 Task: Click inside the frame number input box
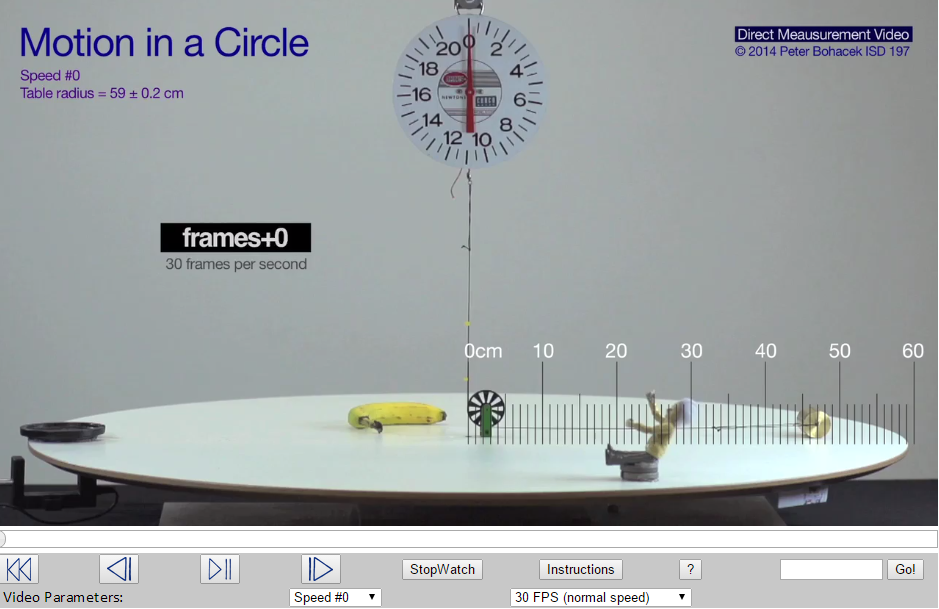click(830, 569)
